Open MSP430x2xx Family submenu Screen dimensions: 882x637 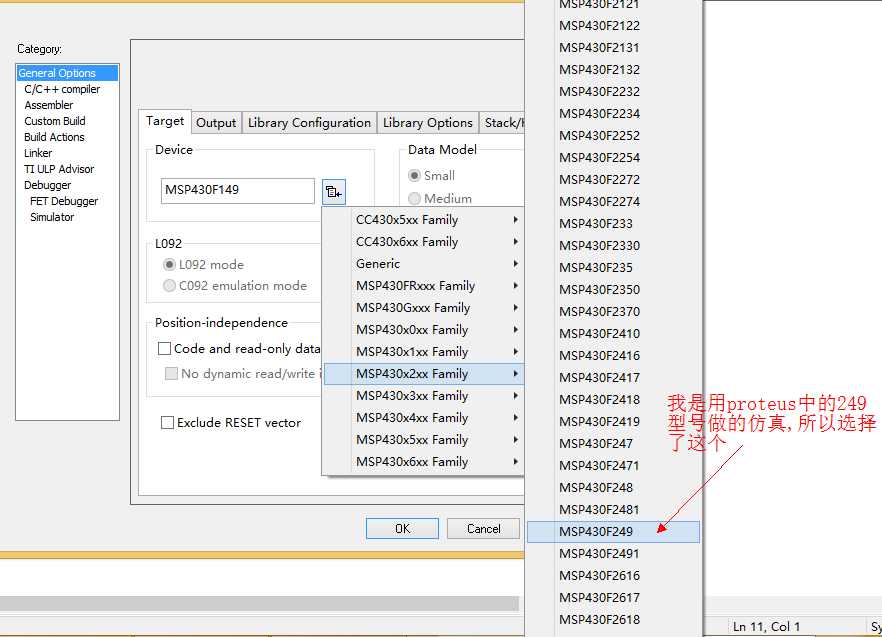pos(424,374)
